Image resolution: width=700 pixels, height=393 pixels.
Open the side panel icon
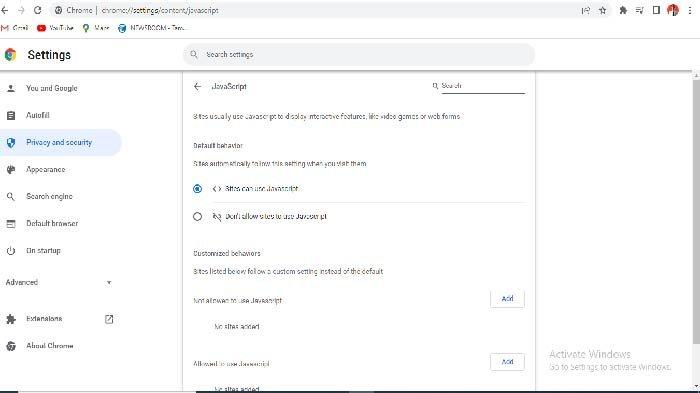656,10
